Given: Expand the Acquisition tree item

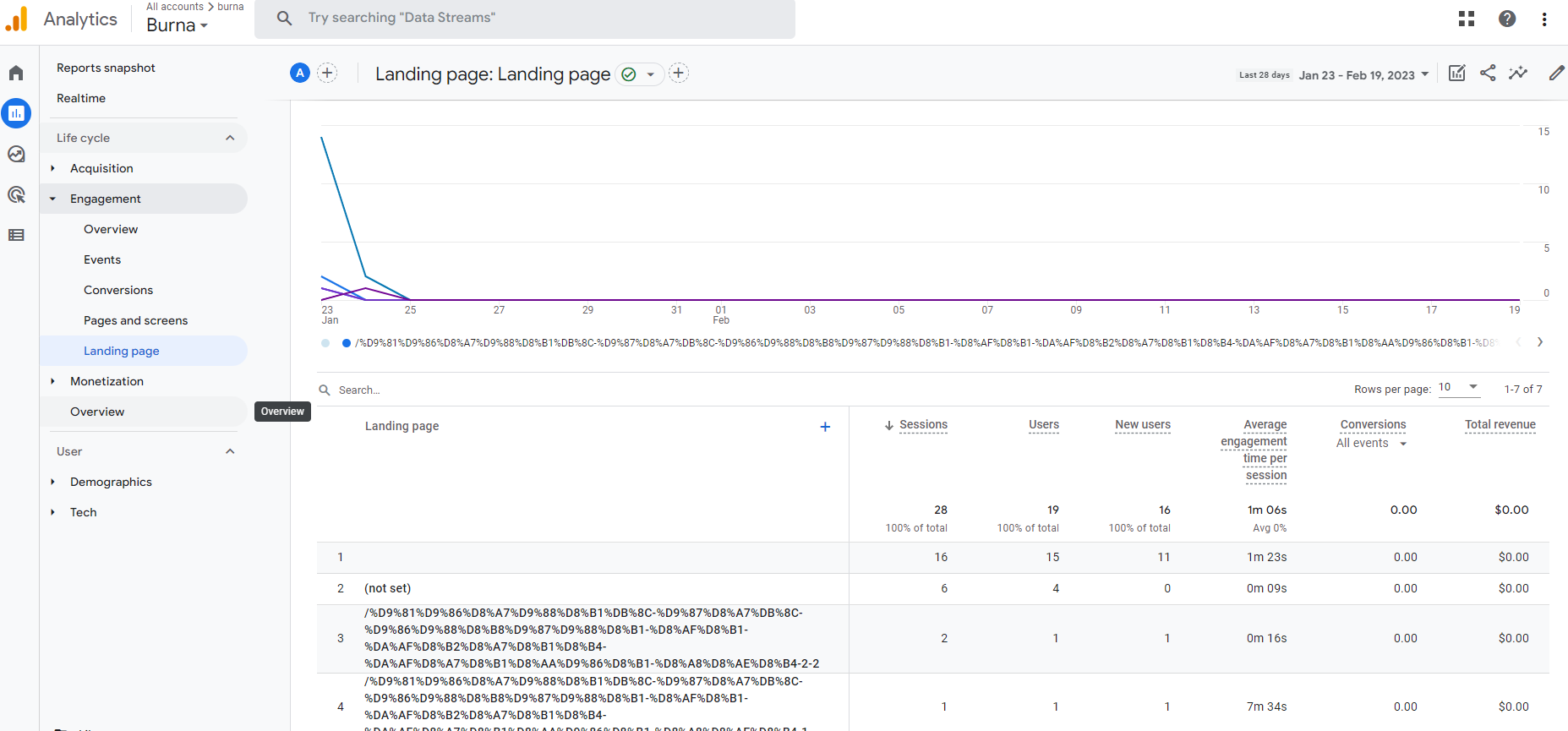Looking at the screenshot, I should 52,168.
